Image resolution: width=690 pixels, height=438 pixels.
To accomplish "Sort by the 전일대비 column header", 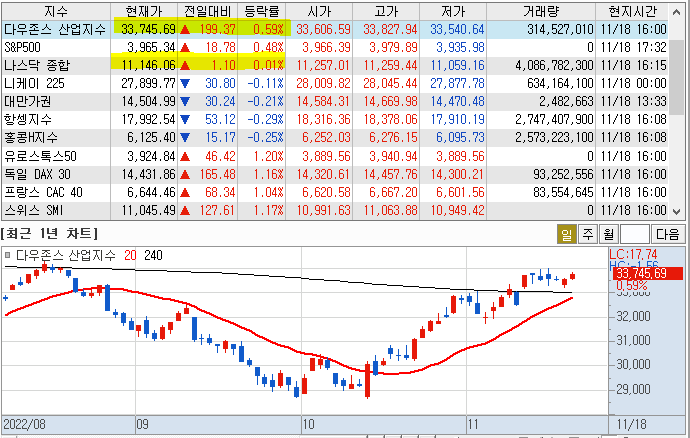I will pyautogui.click(x=207, y=11).
